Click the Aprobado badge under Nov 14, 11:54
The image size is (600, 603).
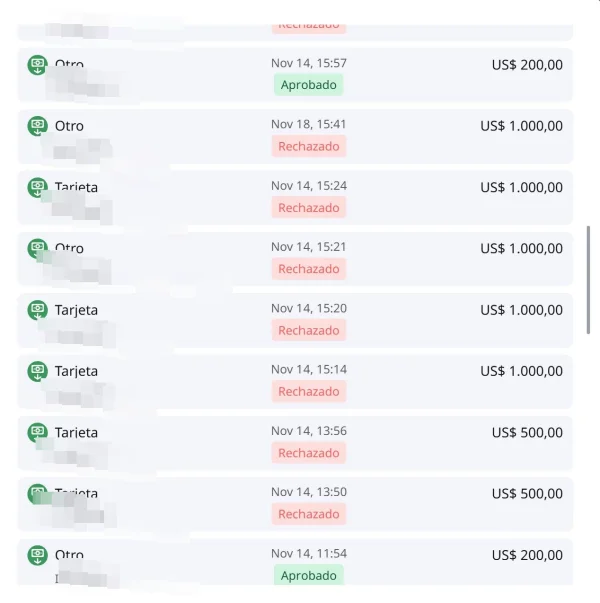tap(309, 575)
